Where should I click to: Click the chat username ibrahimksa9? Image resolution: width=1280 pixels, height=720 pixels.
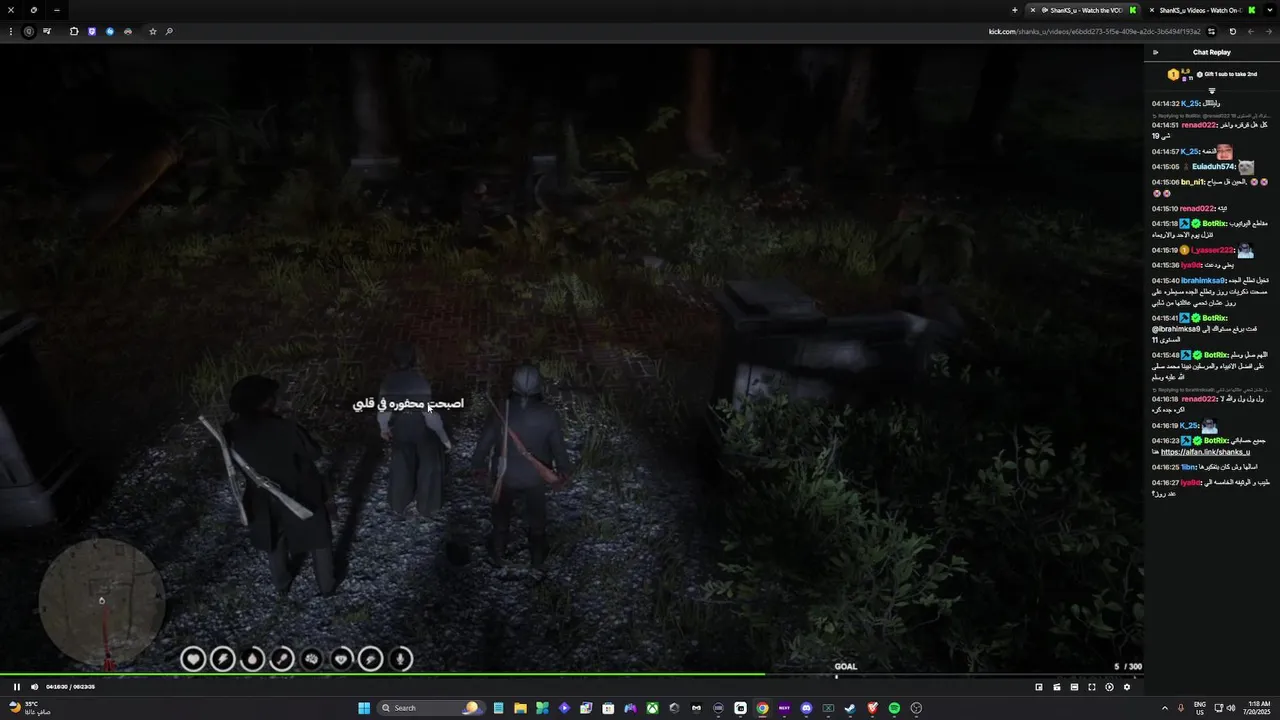[1203, 280]
